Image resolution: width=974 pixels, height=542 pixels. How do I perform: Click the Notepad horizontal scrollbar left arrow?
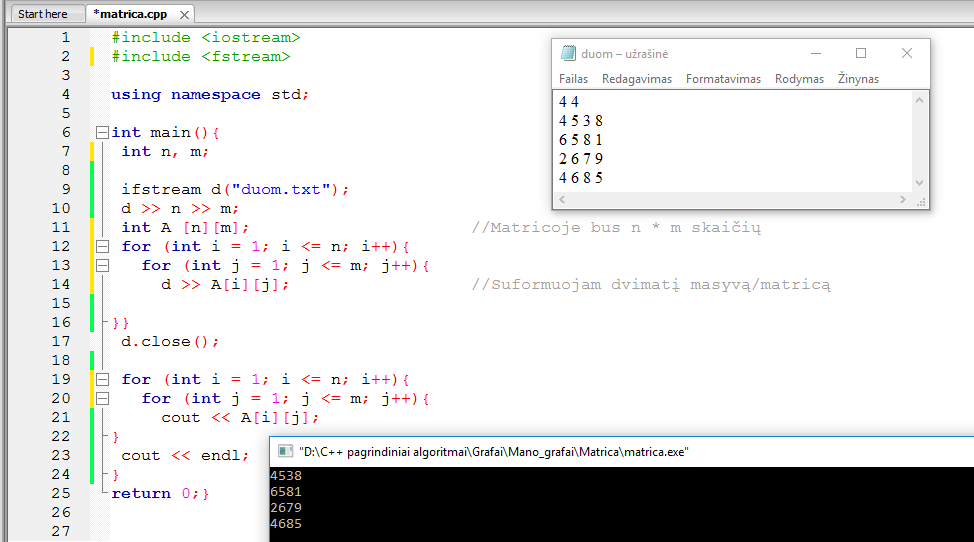[562, 199]
